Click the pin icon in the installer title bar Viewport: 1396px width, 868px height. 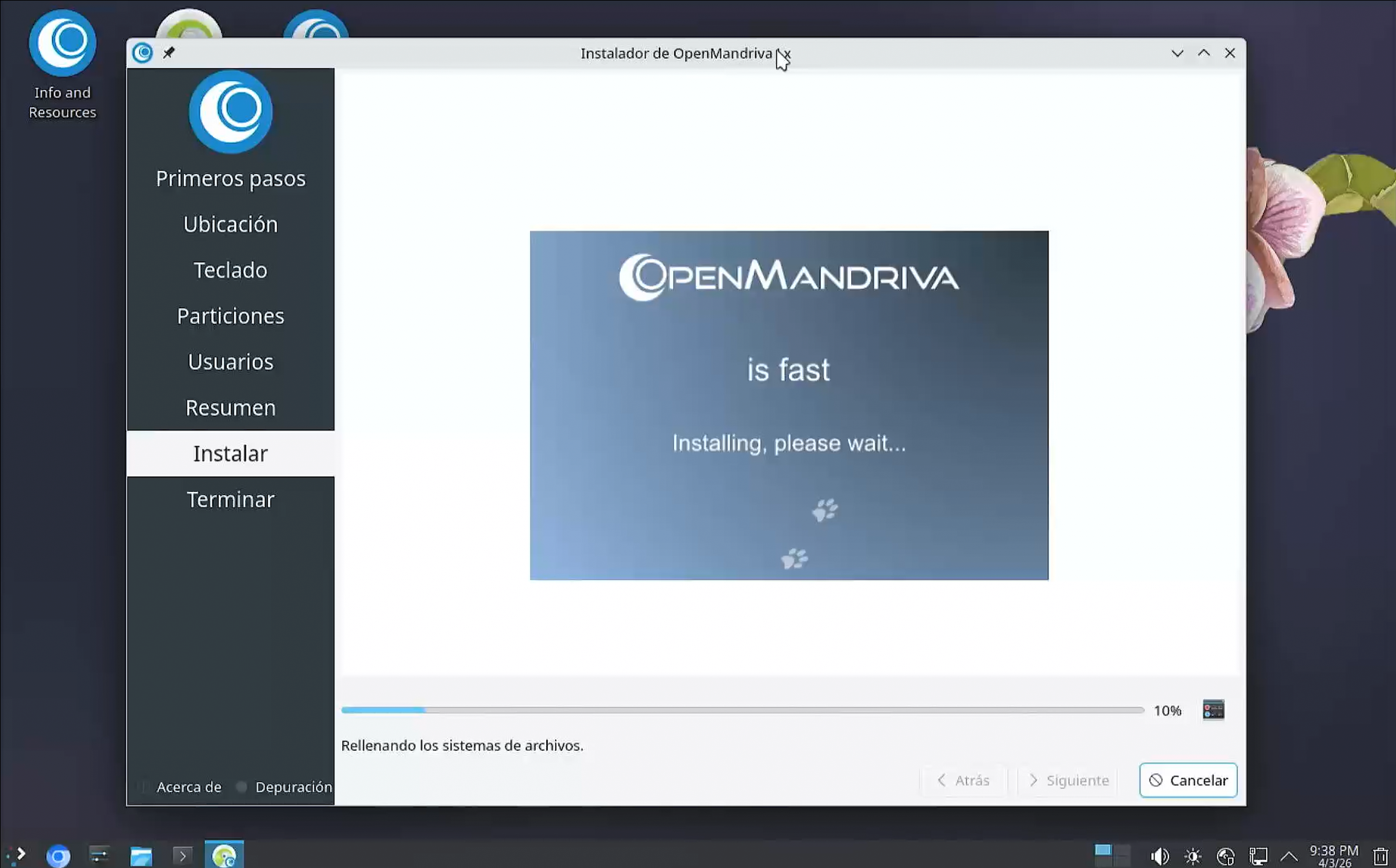[x=169, y=53]
